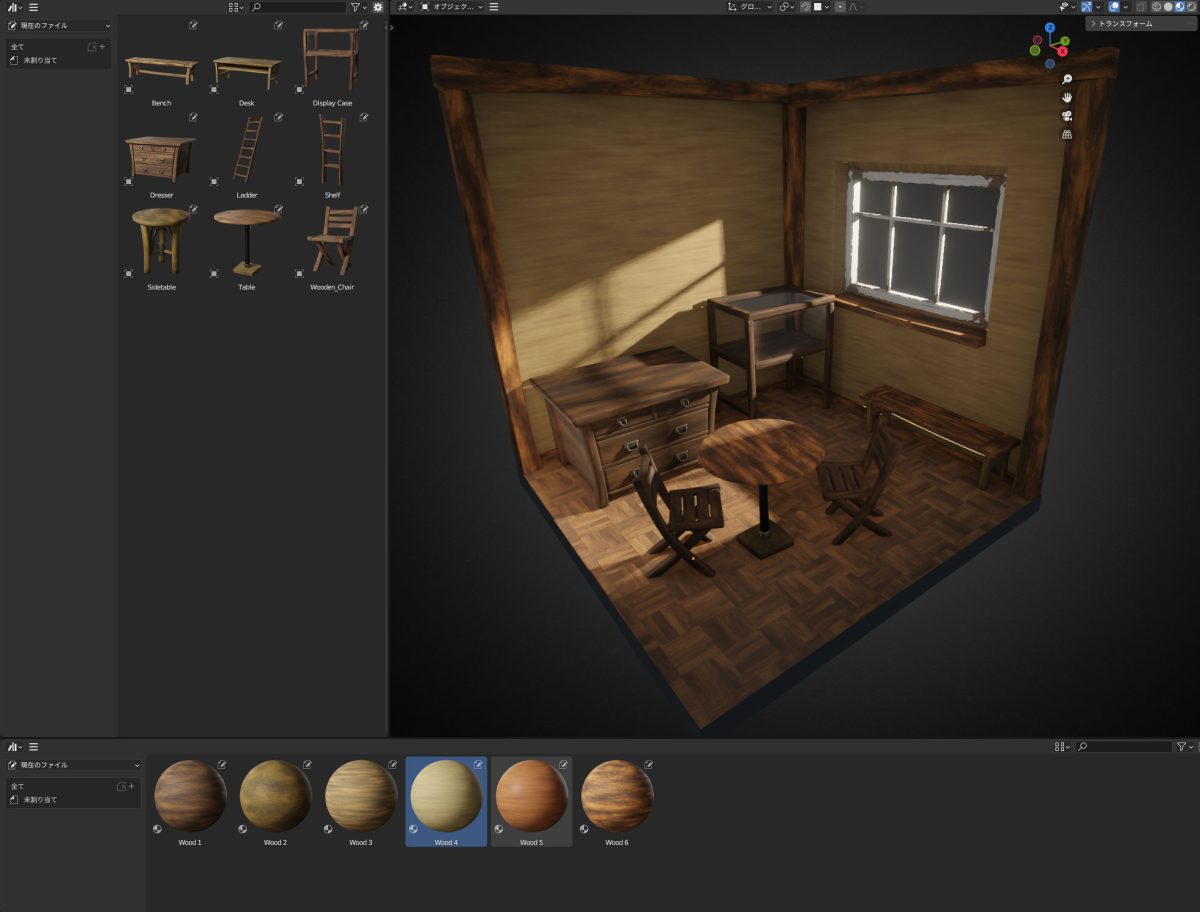1200x912 pixels.
Task: Select the Wood 5 material sphere
Action: point(531,796)
